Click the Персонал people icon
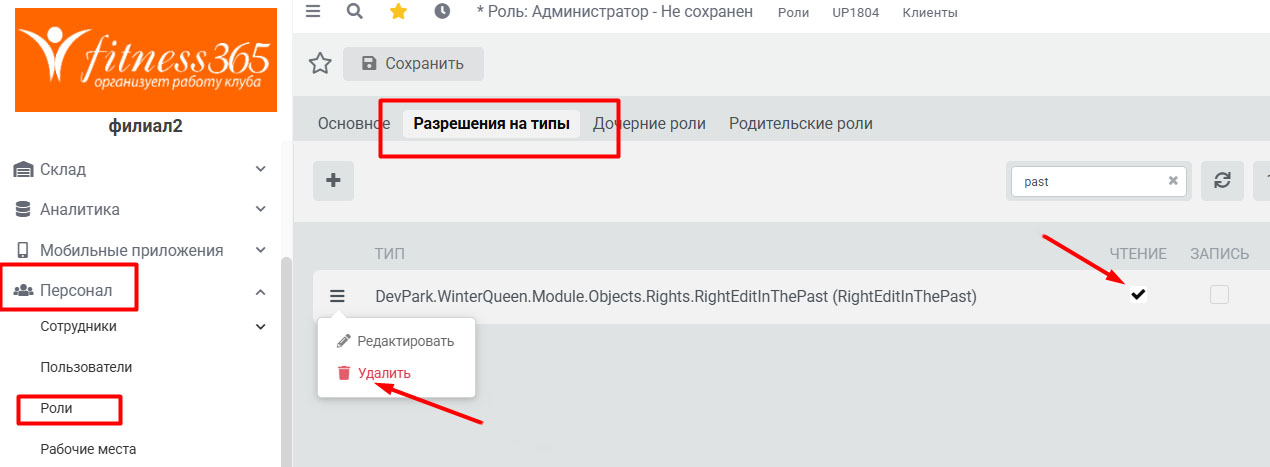 [x=23, y=291]
